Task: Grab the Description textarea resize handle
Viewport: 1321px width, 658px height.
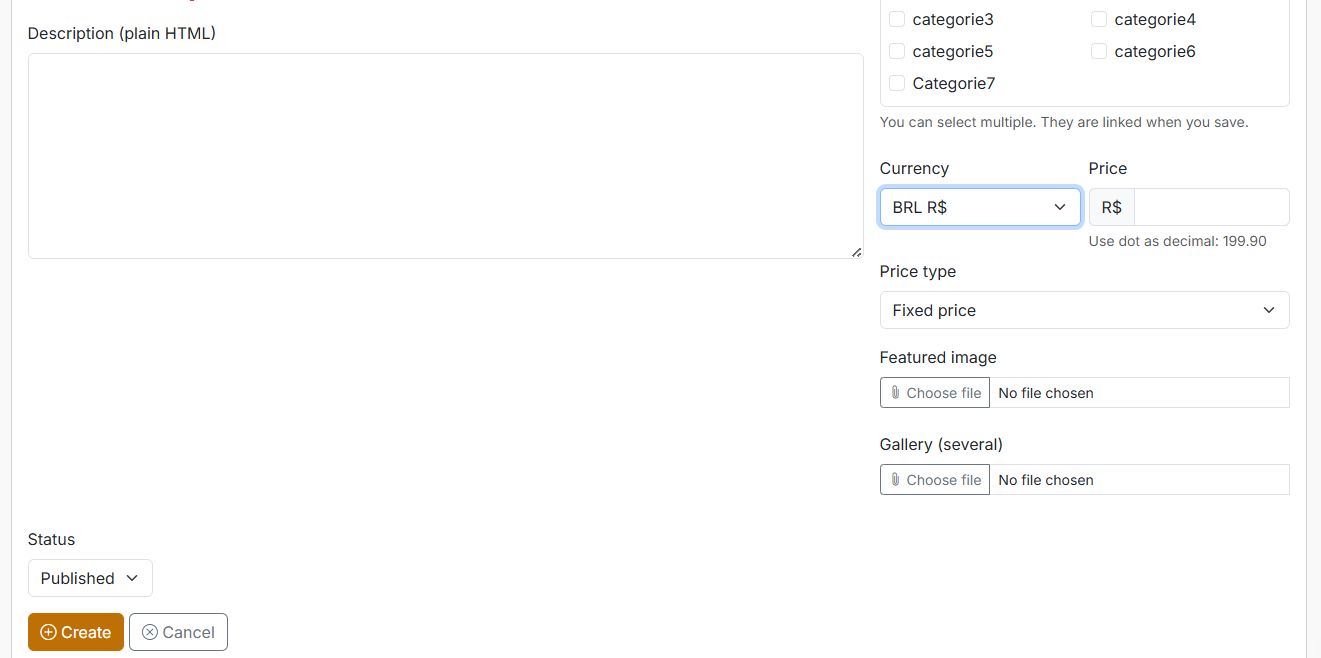Action: click(x=857, y=252)
